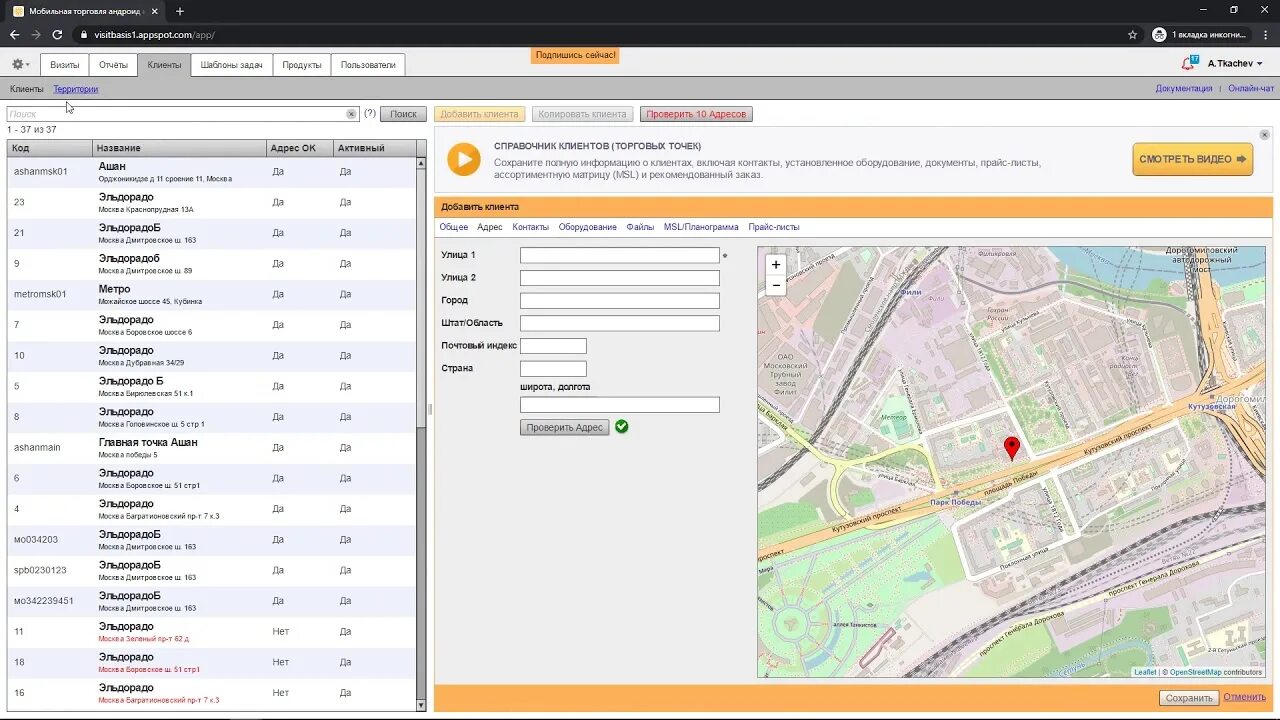Select the Главная точка Ашан row
This screenshot has width=1280, height=720.
point(211,448)
